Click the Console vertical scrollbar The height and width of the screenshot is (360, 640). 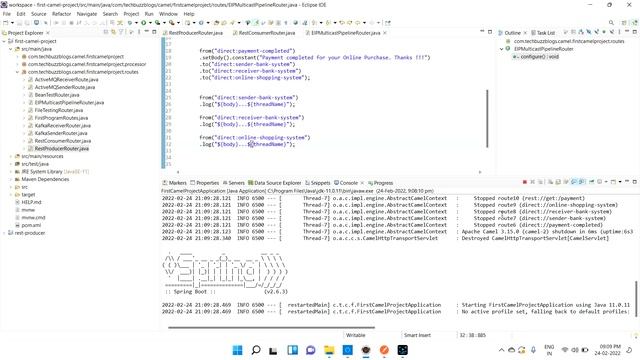[636, 299]
